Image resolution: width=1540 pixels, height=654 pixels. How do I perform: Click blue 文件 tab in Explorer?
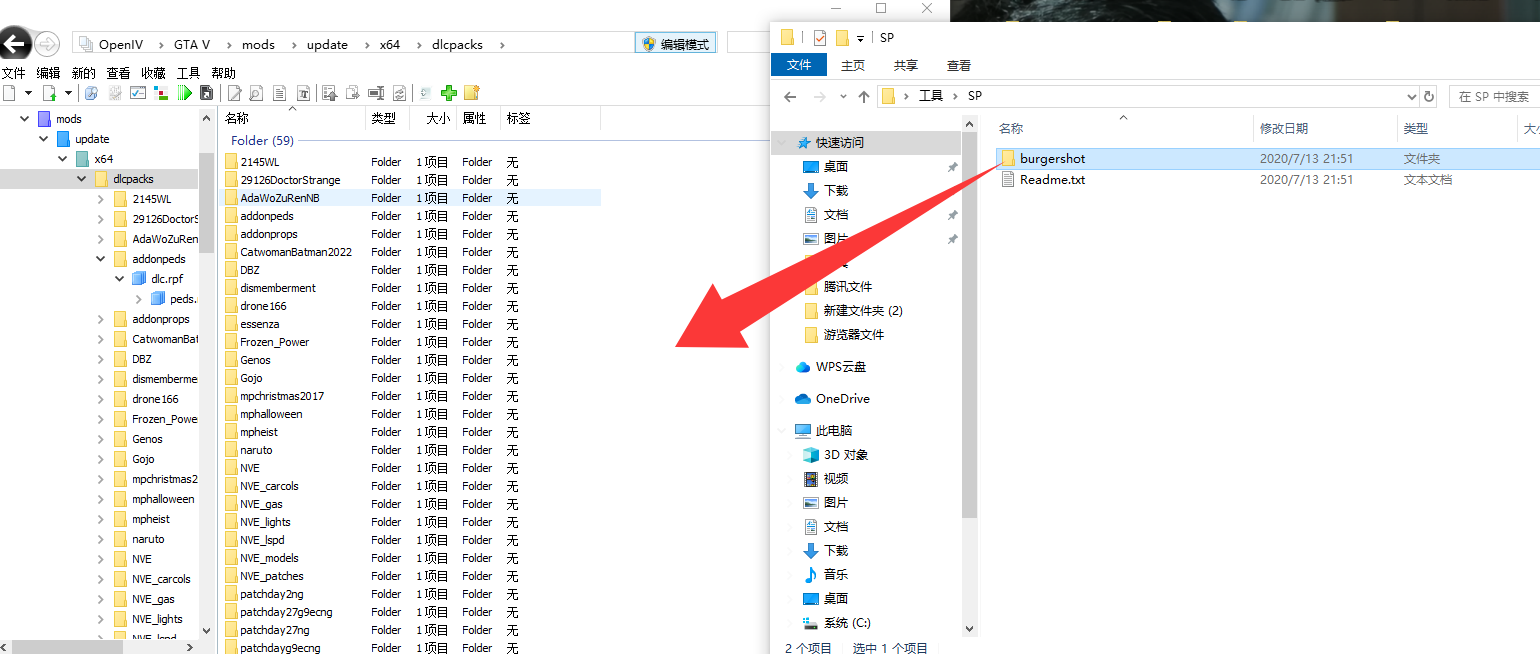(799, 65)
